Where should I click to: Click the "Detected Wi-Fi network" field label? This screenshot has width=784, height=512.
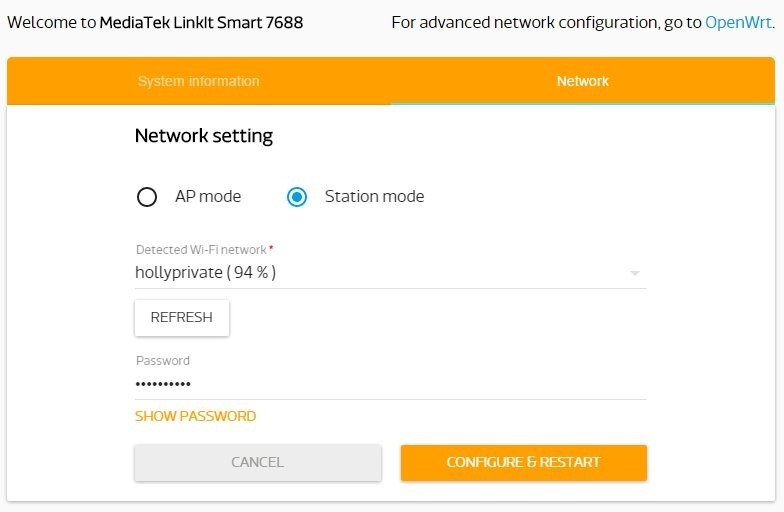200,249
